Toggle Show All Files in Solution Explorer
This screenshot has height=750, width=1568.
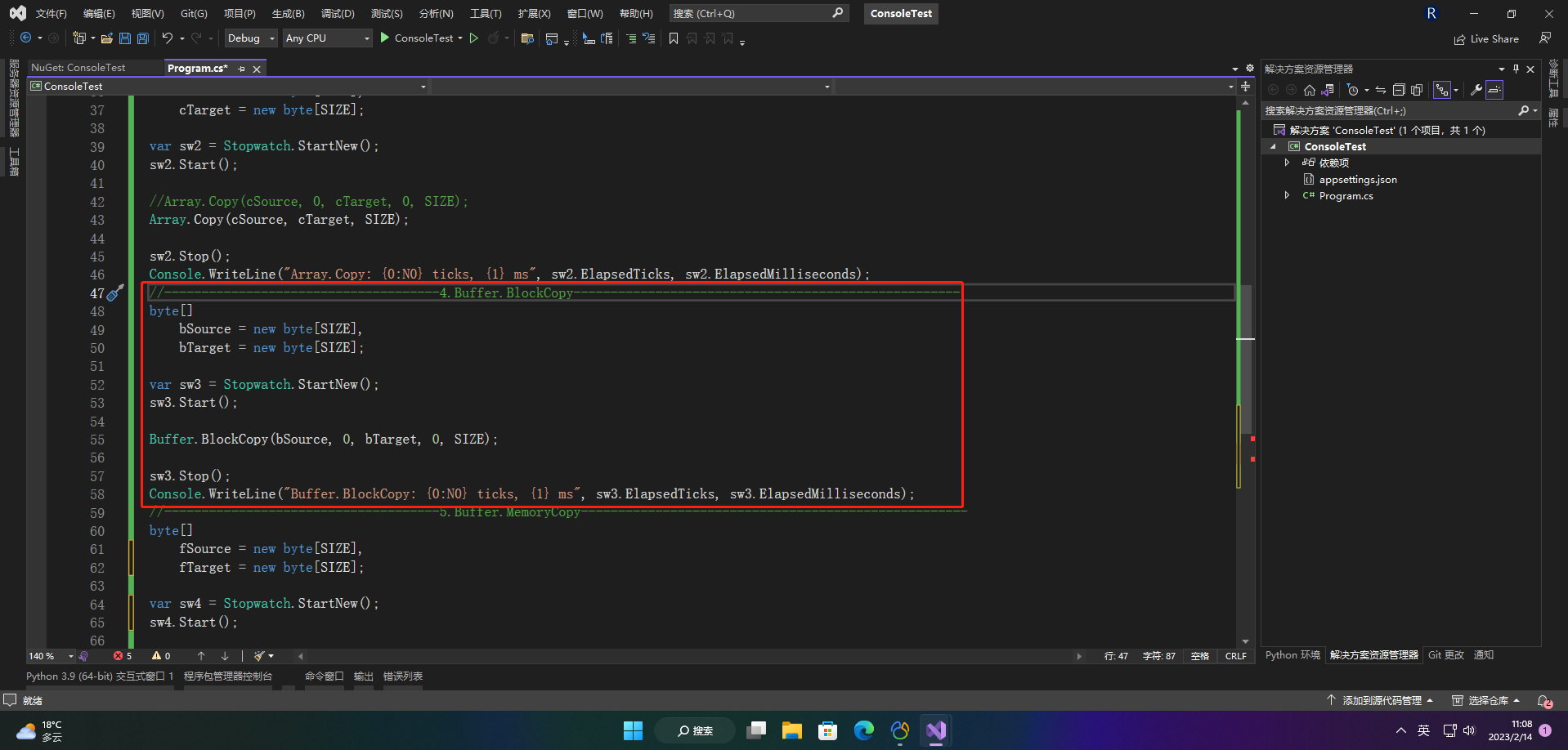point(1417,90)
